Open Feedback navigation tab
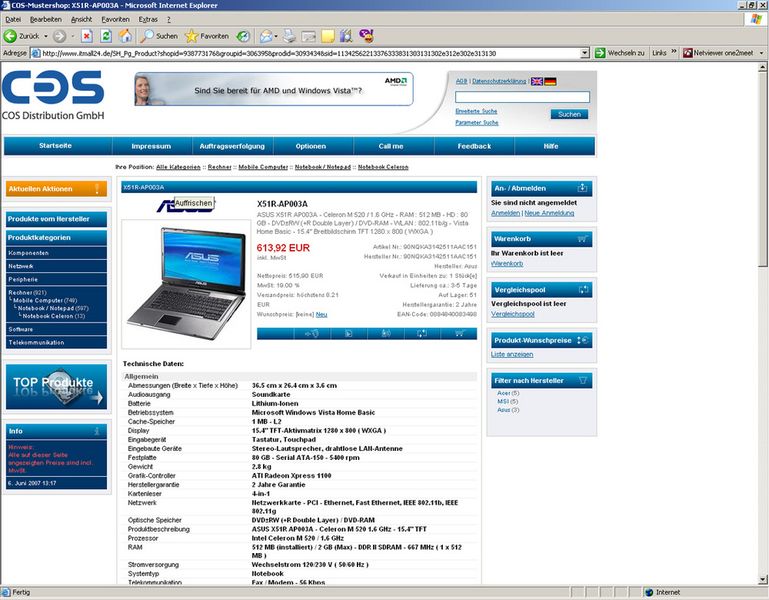This screenshot has height=600, width=769. click(x=474, y=146)
